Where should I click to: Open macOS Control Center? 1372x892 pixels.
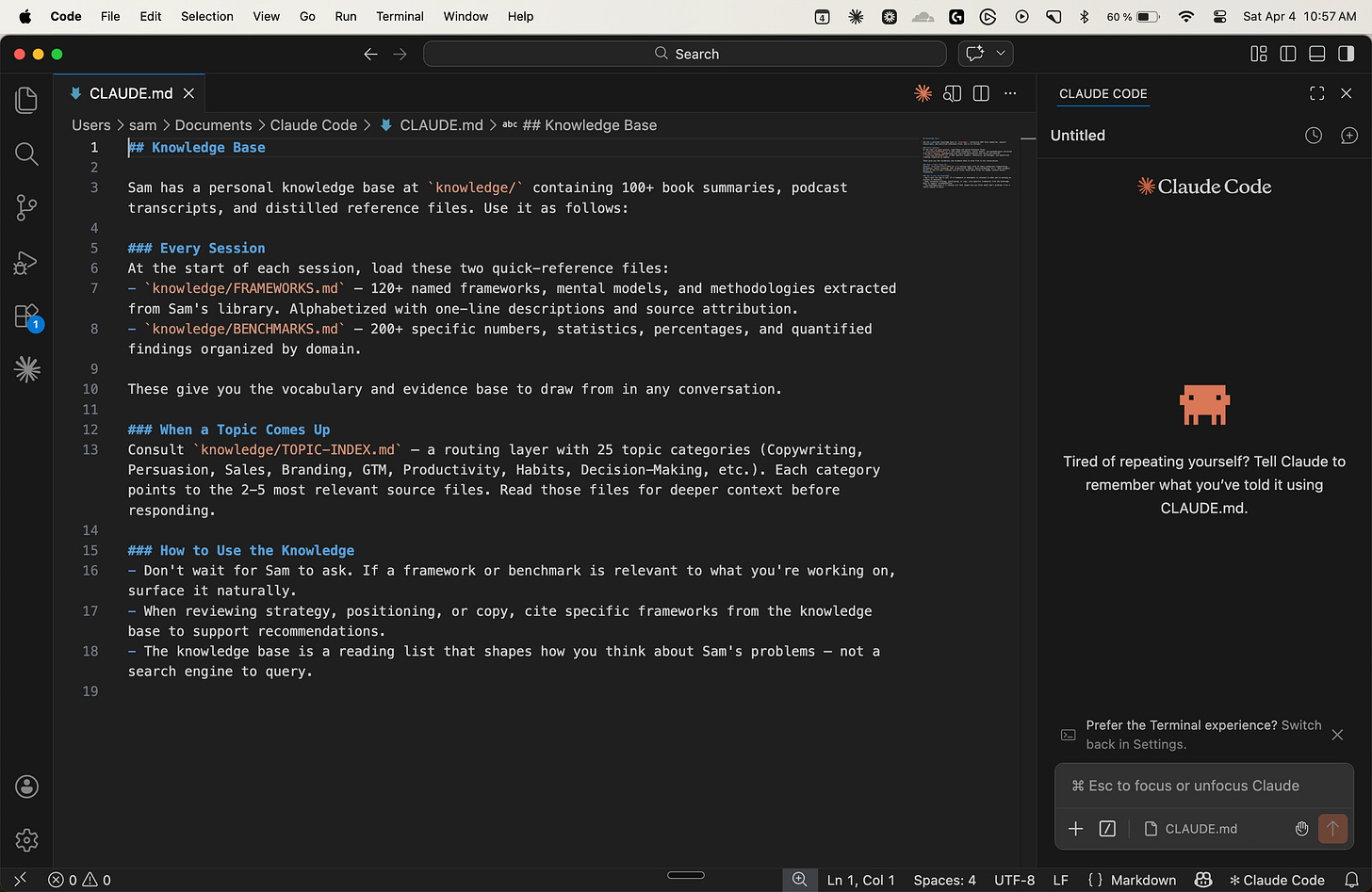[x=1219, y=16]
